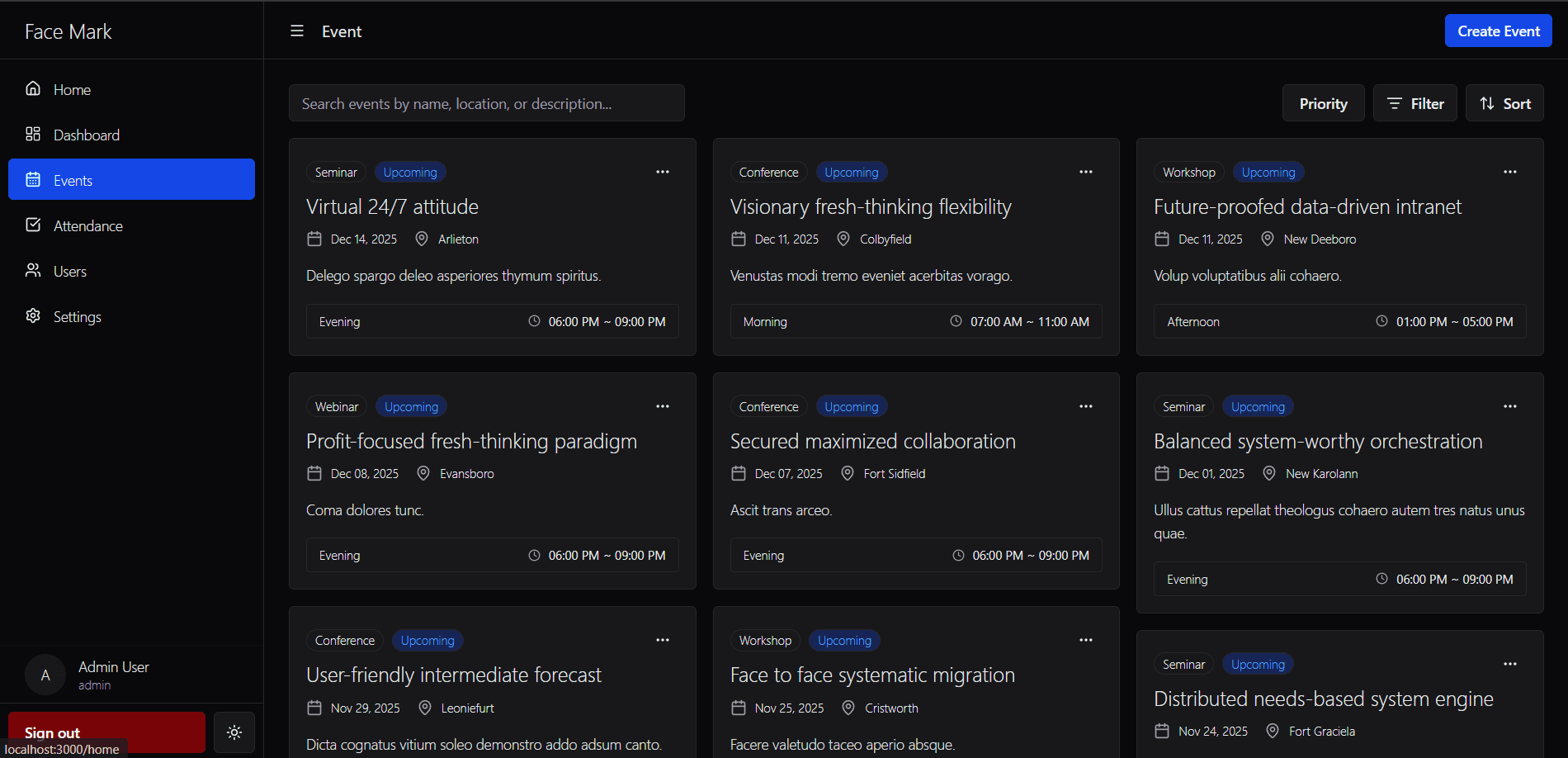Select the Dashboard grid icon
The image size is (1568, 758).
[x=33, y=134]
